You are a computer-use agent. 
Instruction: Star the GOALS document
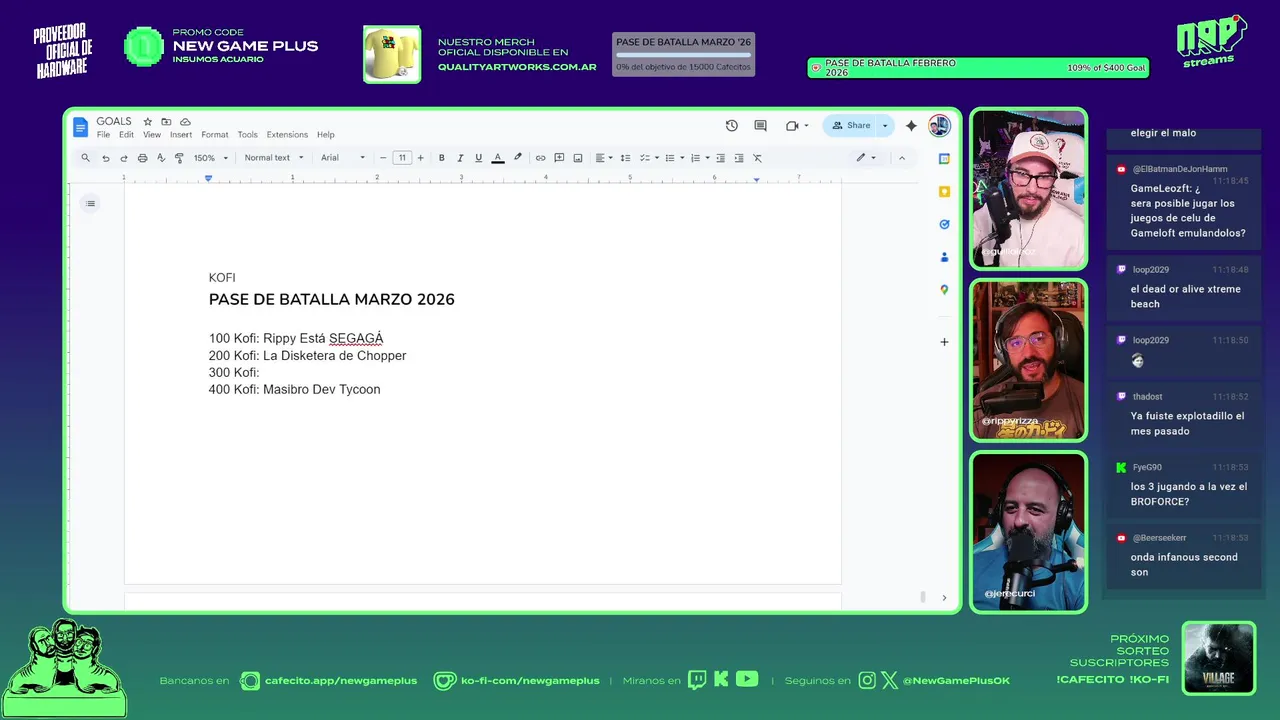148,122
